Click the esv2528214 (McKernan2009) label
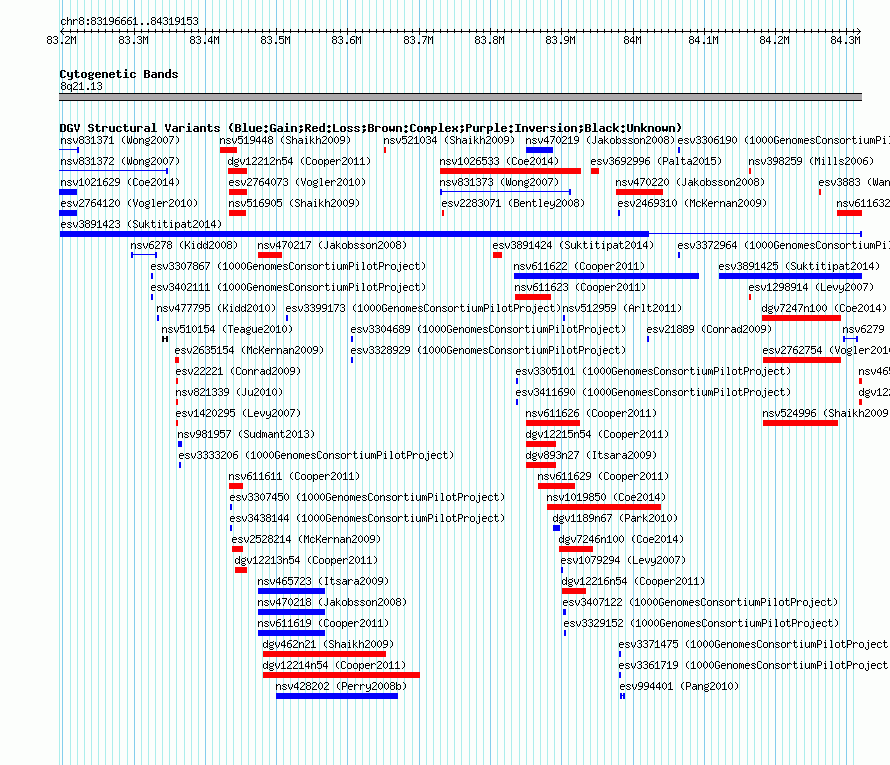Viewport: 890px width, 765px height. point(306,539)
